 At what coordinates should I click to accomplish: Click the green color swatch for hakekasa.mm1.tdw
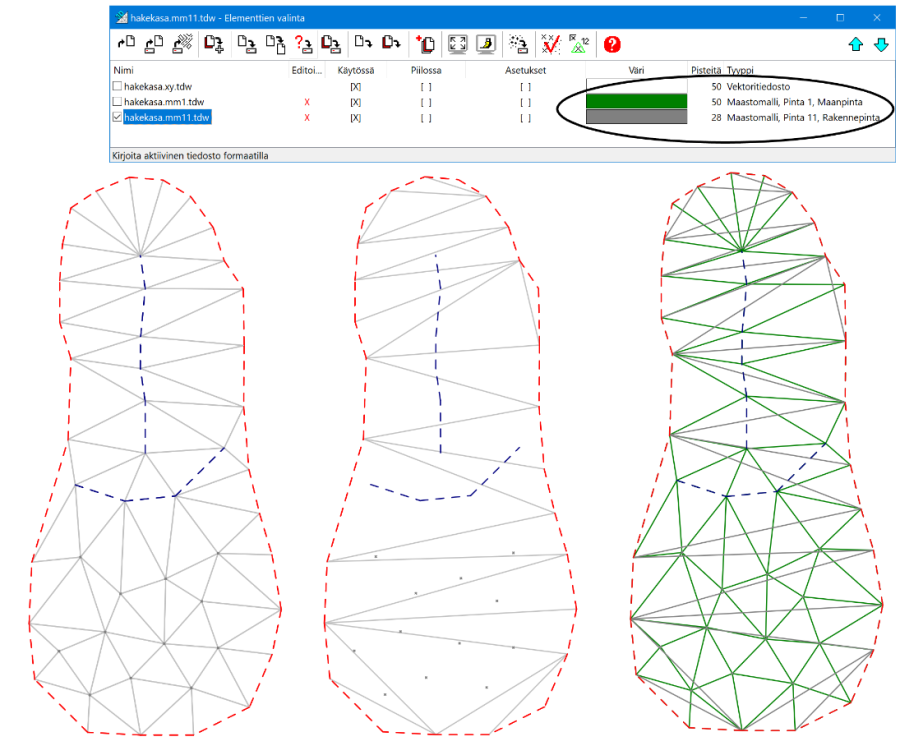click(635, 102)
